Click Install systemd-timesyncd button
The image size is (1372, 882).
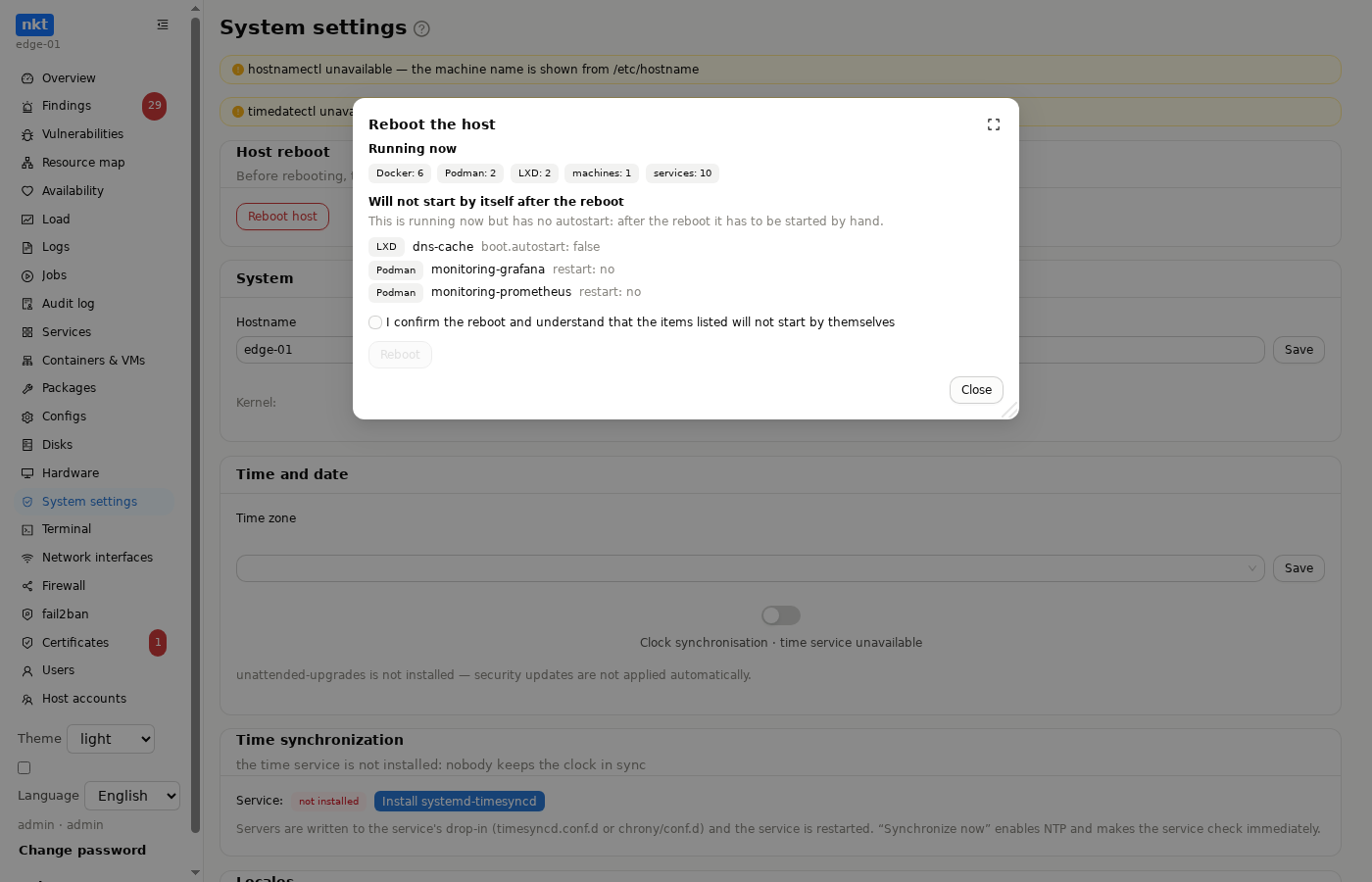(x=460, y=802)
